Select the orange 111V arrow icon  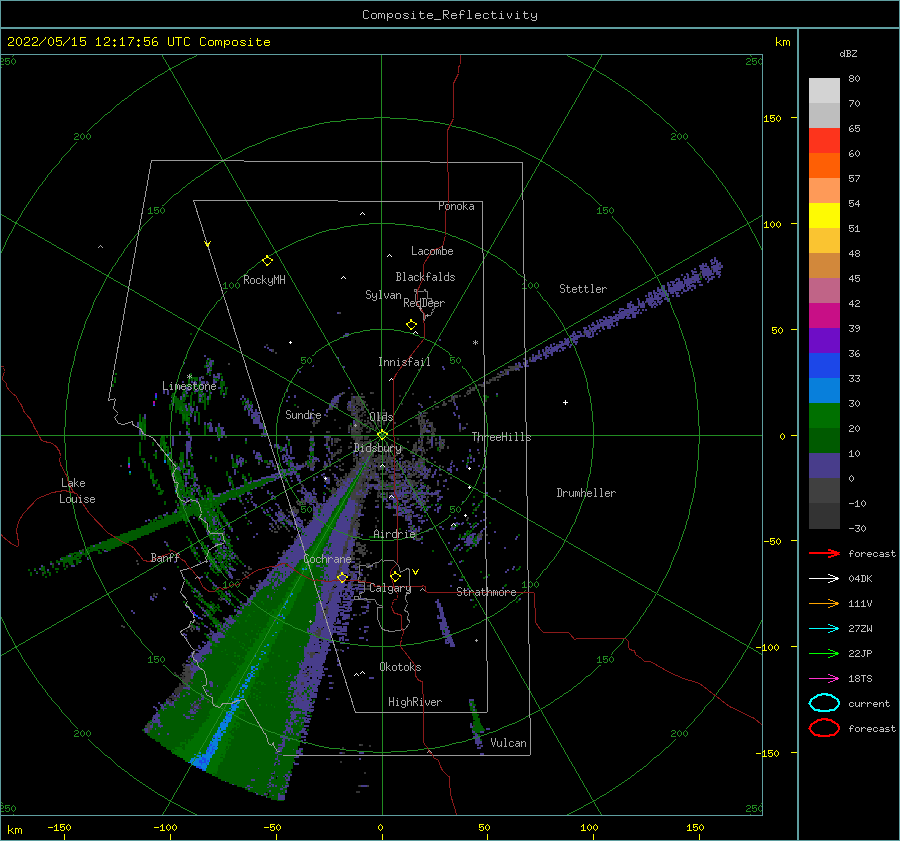824,603
